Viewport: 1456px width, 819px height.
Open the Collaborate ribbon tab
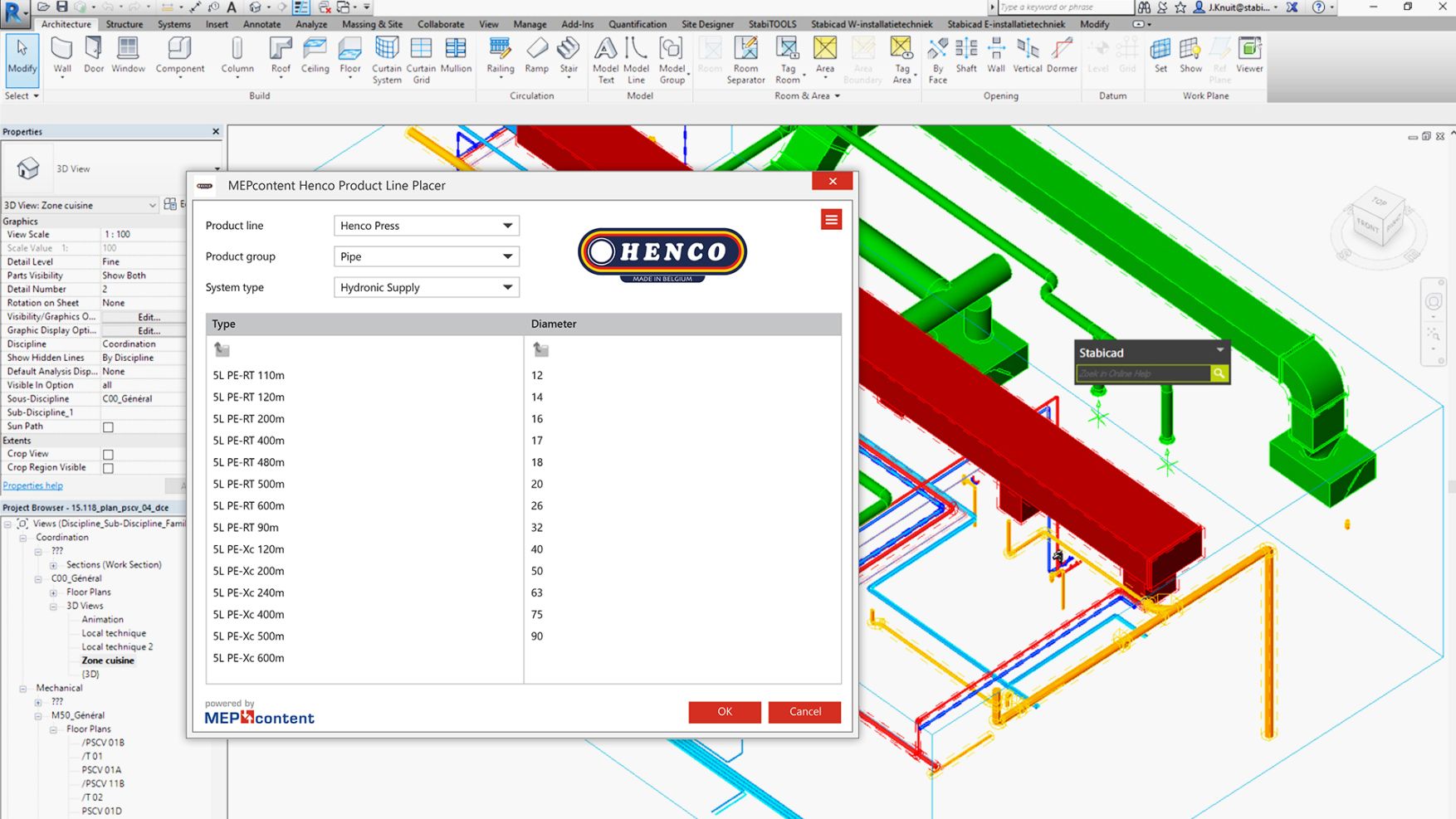(x=441, y=24)
